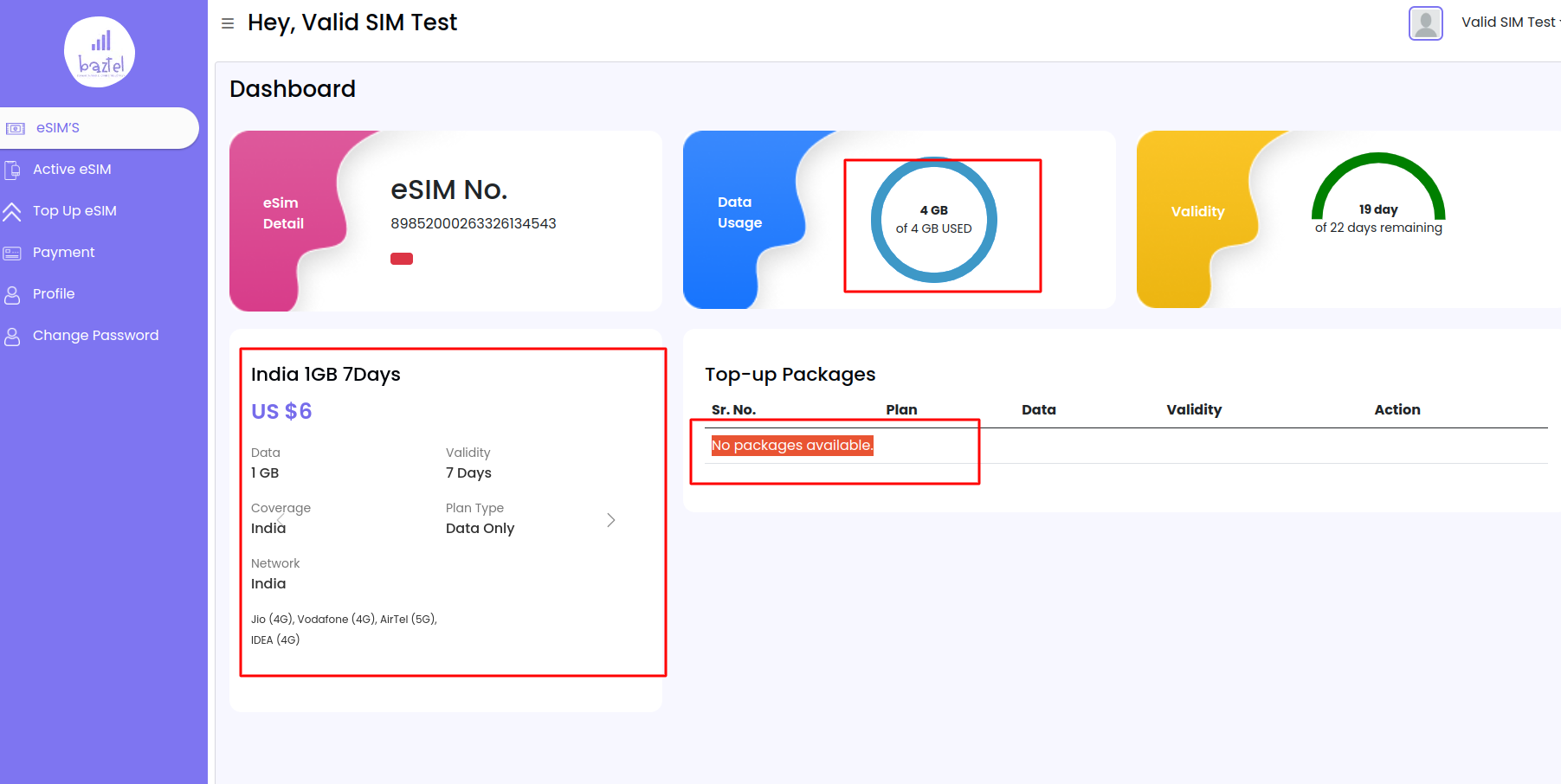Open the Valid SIM Test account dropdown

click(1509, 22)
